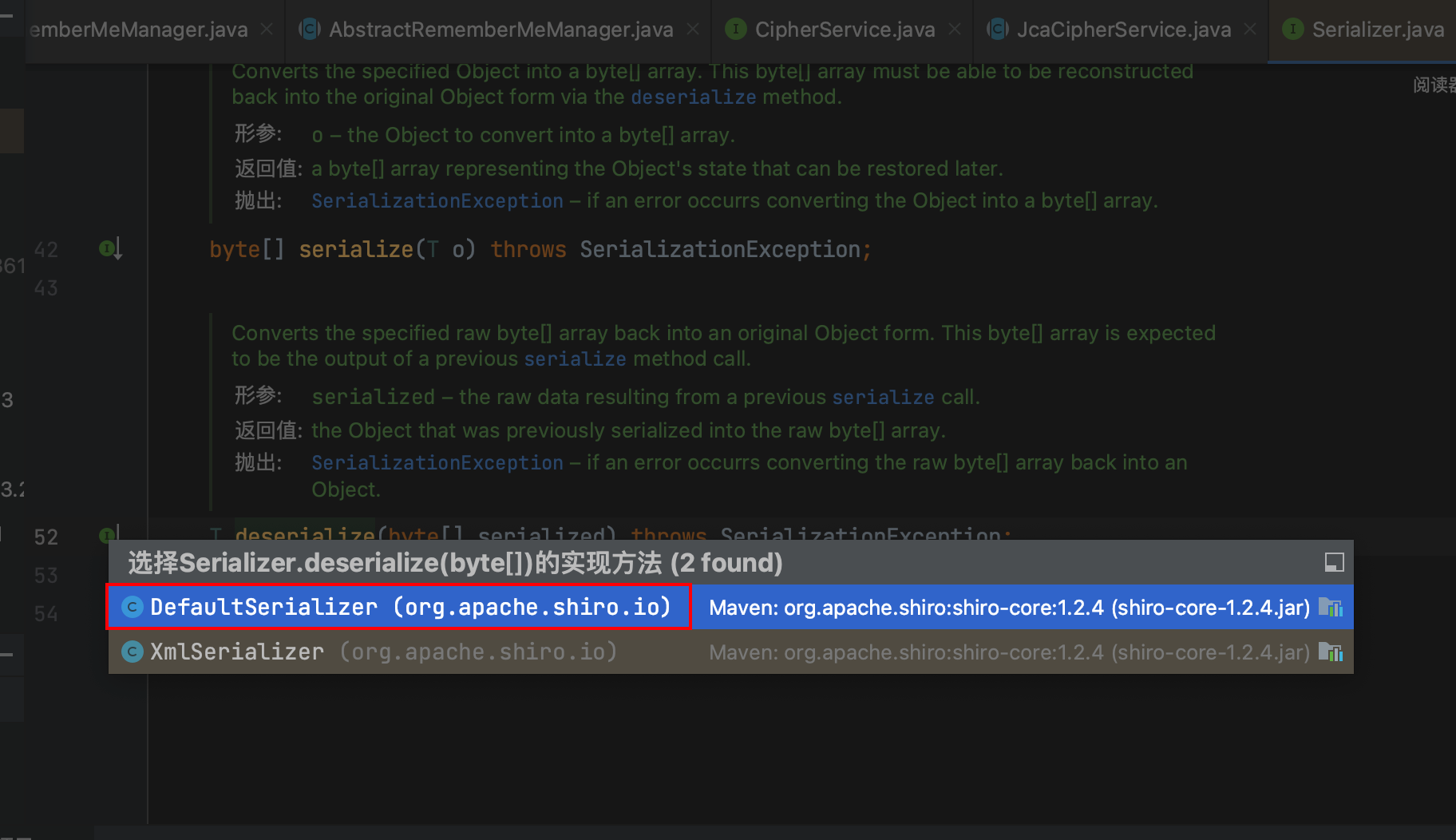This screenshot has width=1456, height=840.
Task: Click line number 53 in gutter
Action: [x=46, y=576]
